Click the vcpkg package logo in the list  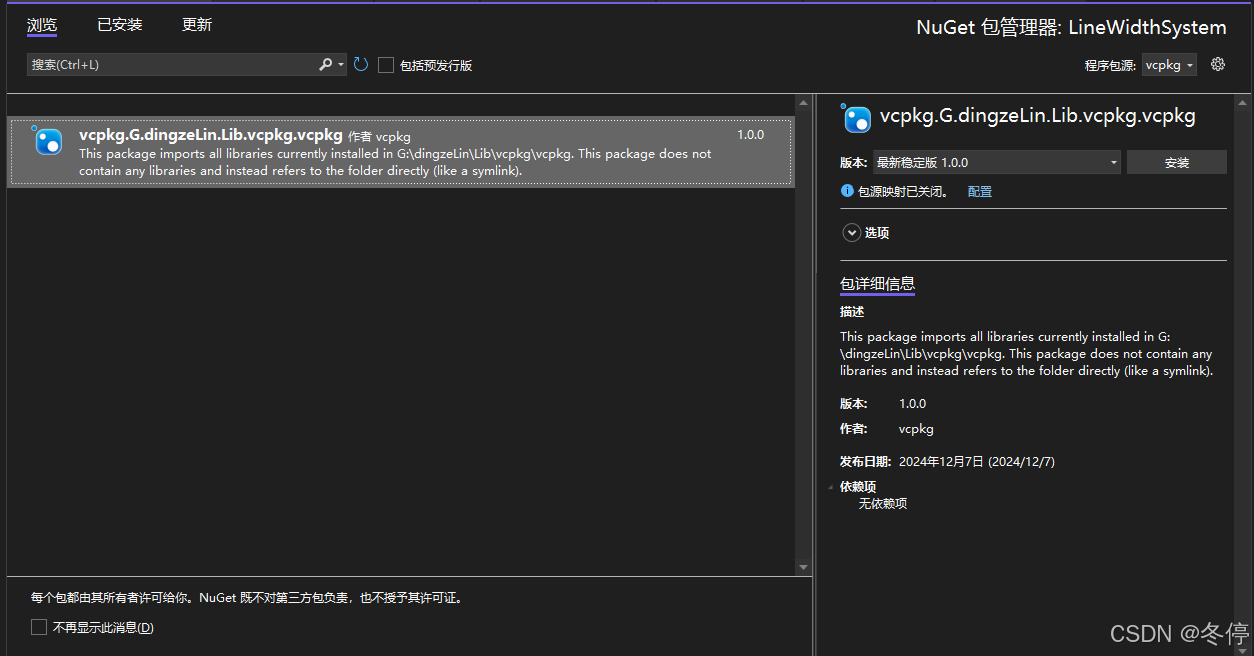(x=47, y=141)
